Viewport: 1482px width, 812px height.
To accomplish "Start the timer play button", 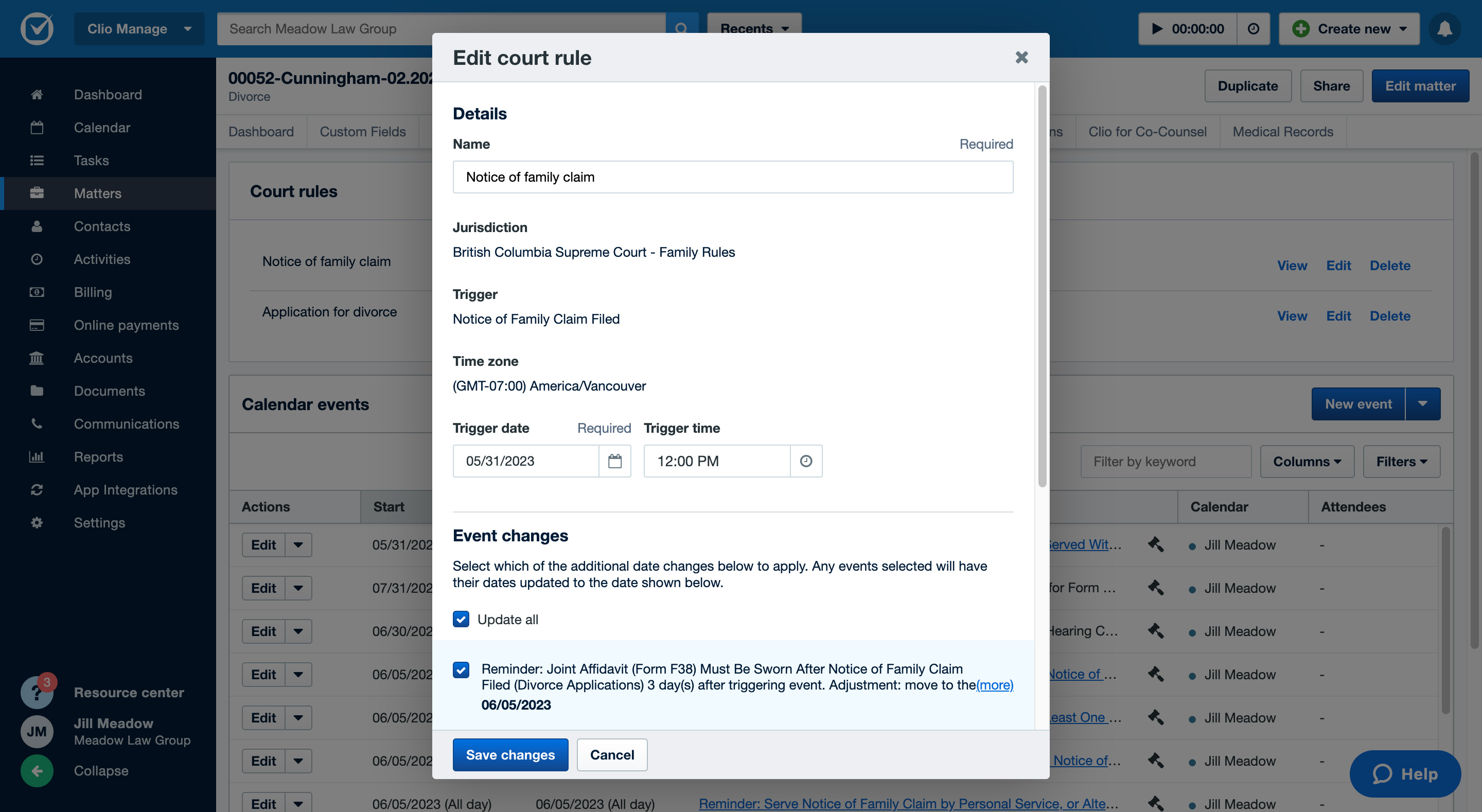I will point(1157,29).
